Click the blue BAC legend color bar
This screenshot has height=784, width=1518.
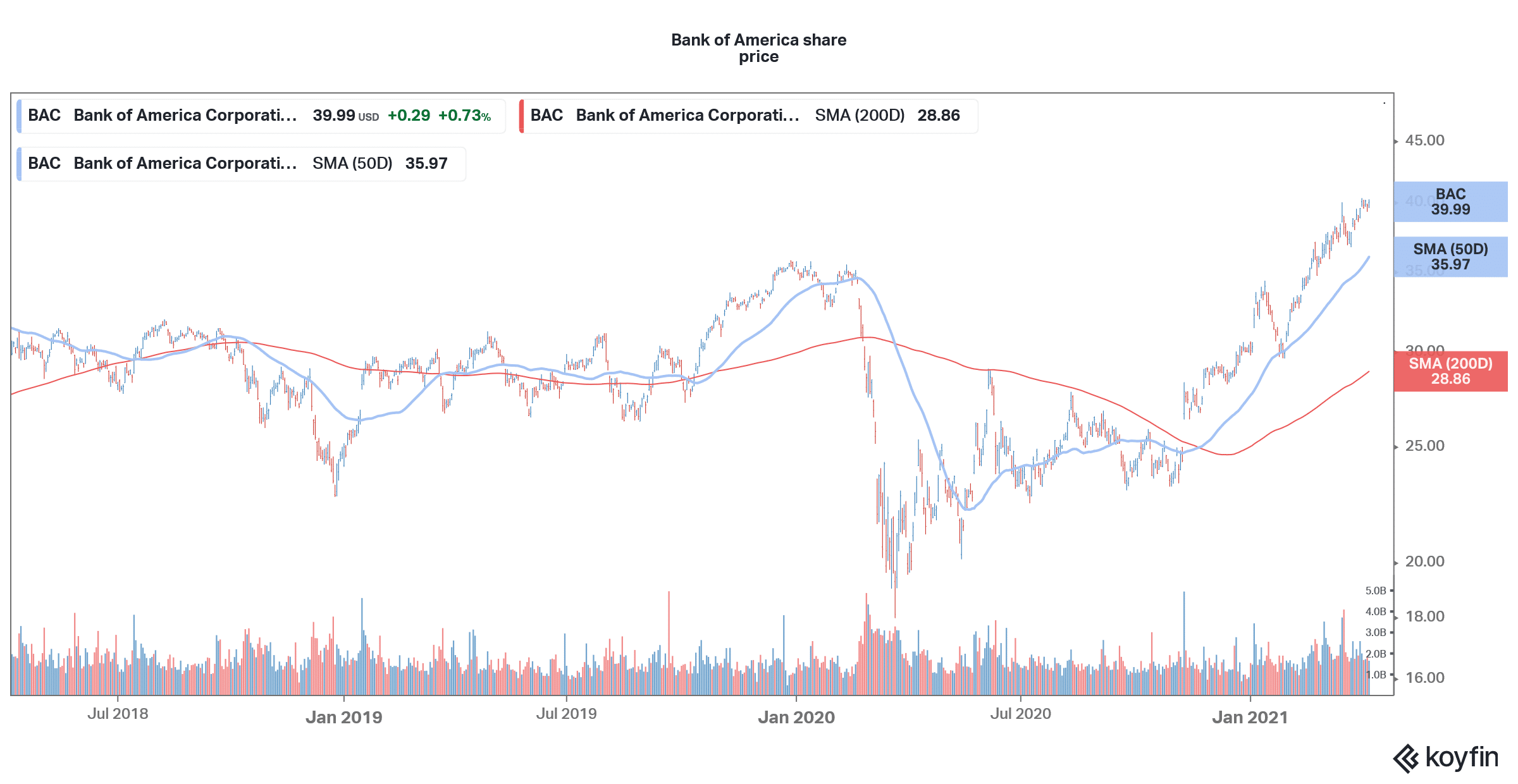coord(19,116)
